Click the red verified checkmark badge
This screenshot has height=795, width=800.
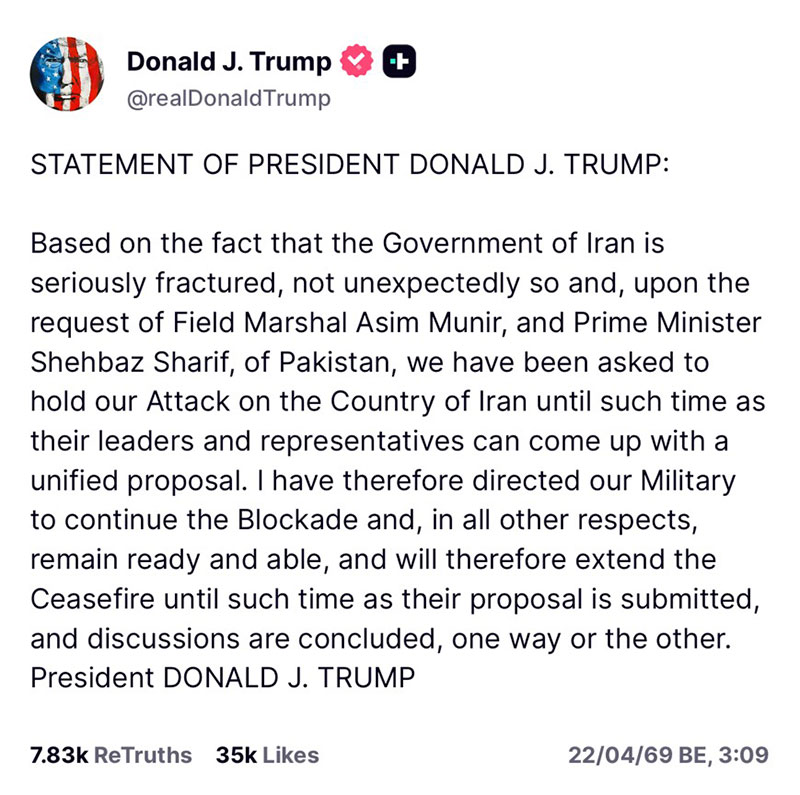356,62
